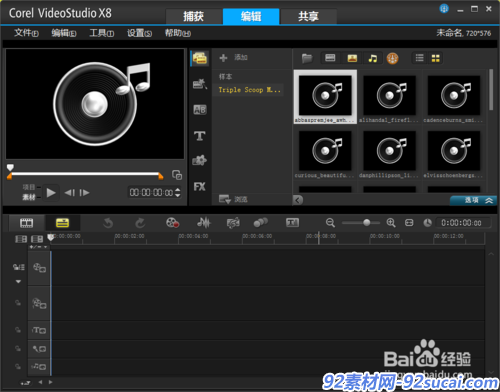
Task: Open the Sound Mixer tool
Action: (204, 223)
